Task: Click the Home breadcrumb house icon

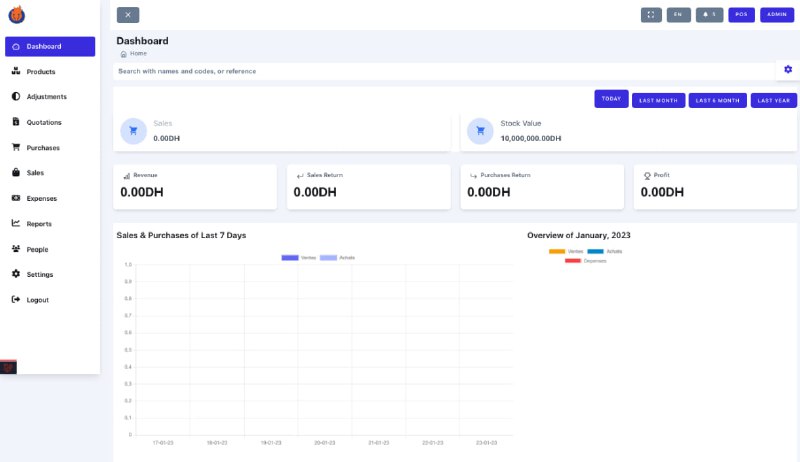Action: (x=123, y=54)
